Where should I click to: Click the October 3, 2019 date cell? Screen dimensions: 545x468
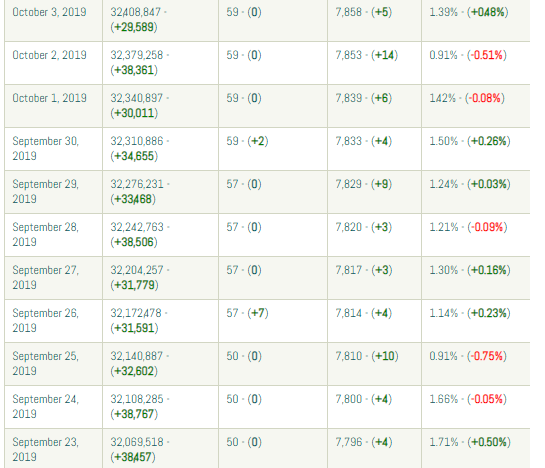54,20
